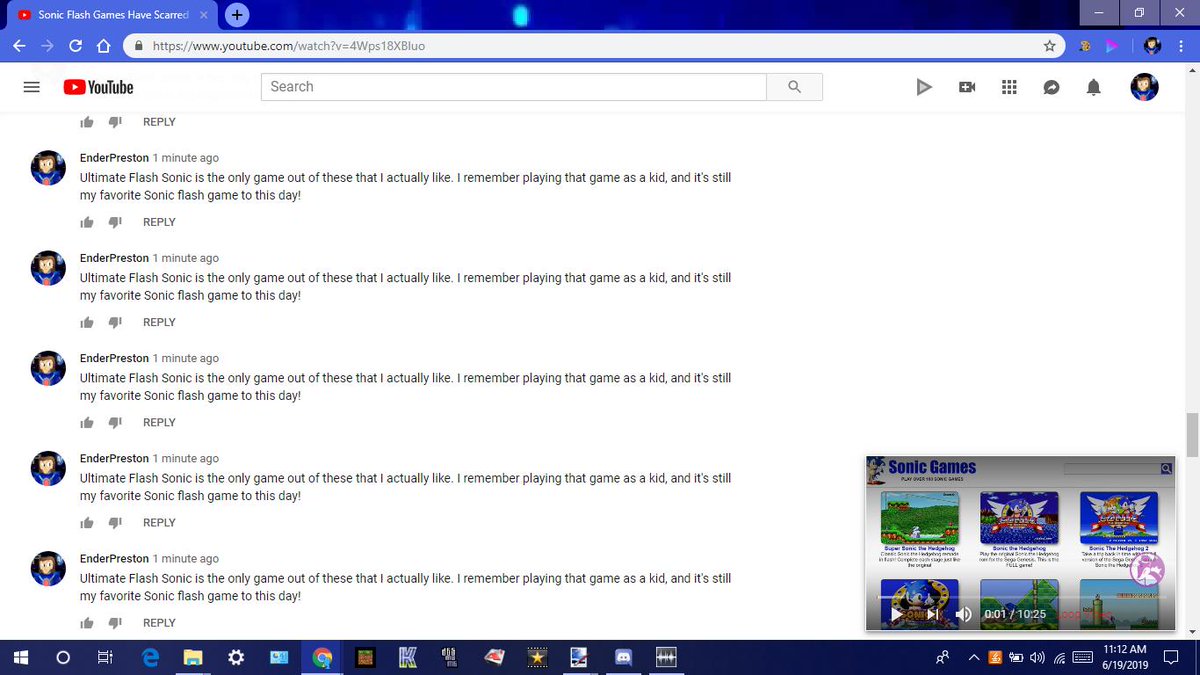Open a new tab with plus button
This screenshot has height=675, width=1200.
pos(237,14)
